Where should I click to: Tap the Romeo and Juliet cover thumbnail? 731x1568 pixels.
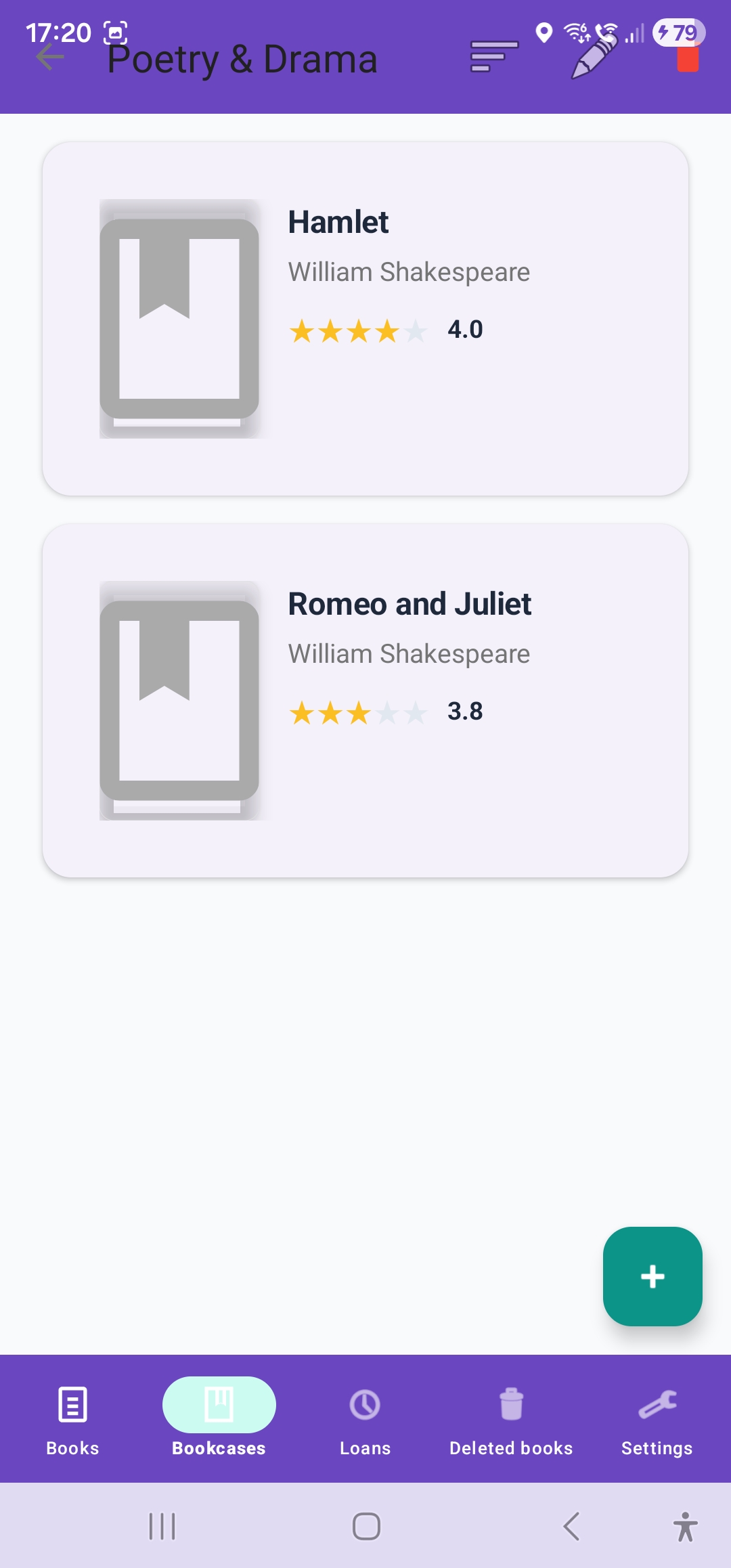pyautogui.click(x=179, y=701)
